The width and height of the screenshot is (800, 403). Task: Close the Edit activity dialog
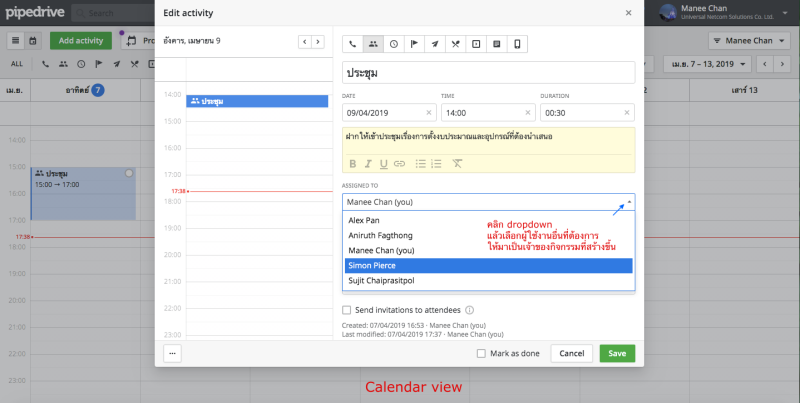point(629,13)
